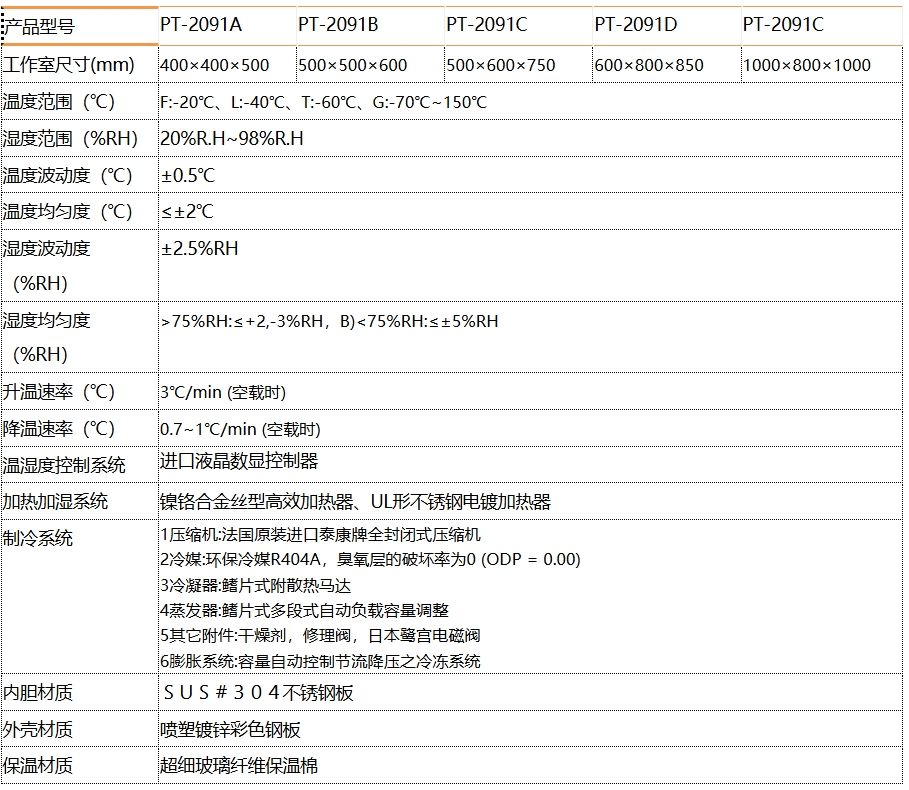Click the 制冷系统 row label

click(x=38, y=538)
